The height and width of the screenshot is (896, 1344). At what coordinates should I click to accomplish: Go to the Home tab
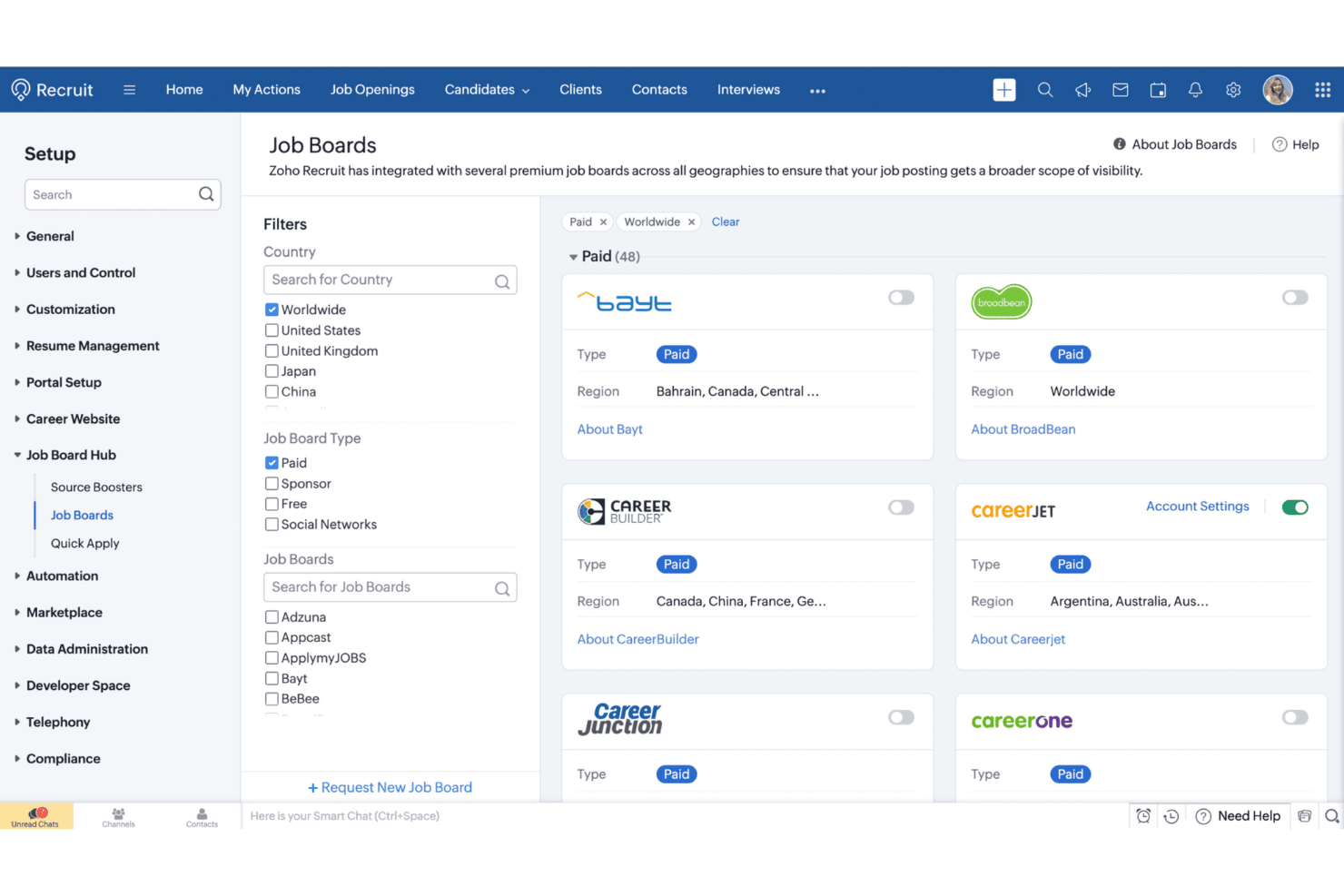click(x=184, y=90)
